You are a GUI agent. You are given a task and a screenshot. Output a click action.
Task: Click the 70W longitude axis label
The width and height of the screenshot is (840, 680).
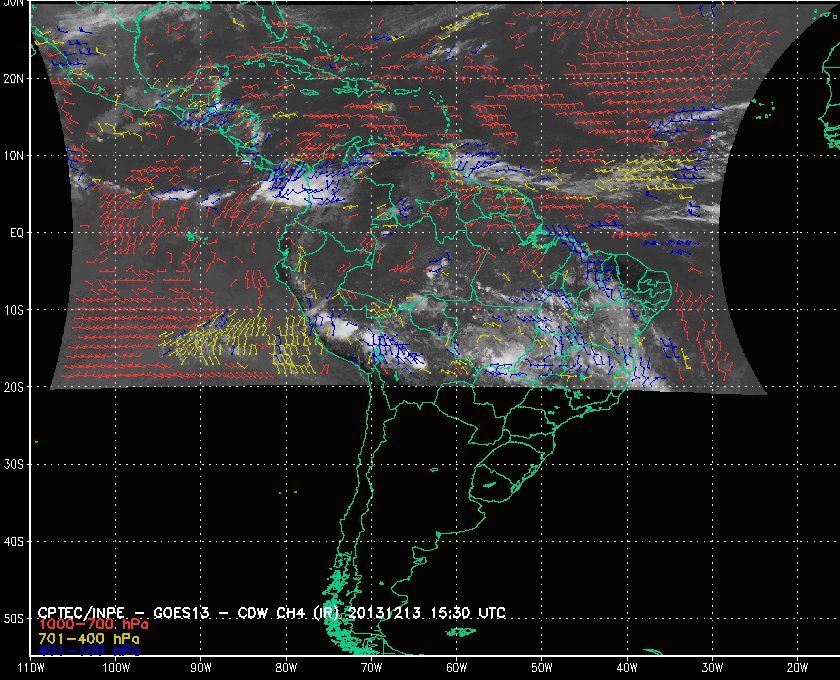click(x=371, y=668)
